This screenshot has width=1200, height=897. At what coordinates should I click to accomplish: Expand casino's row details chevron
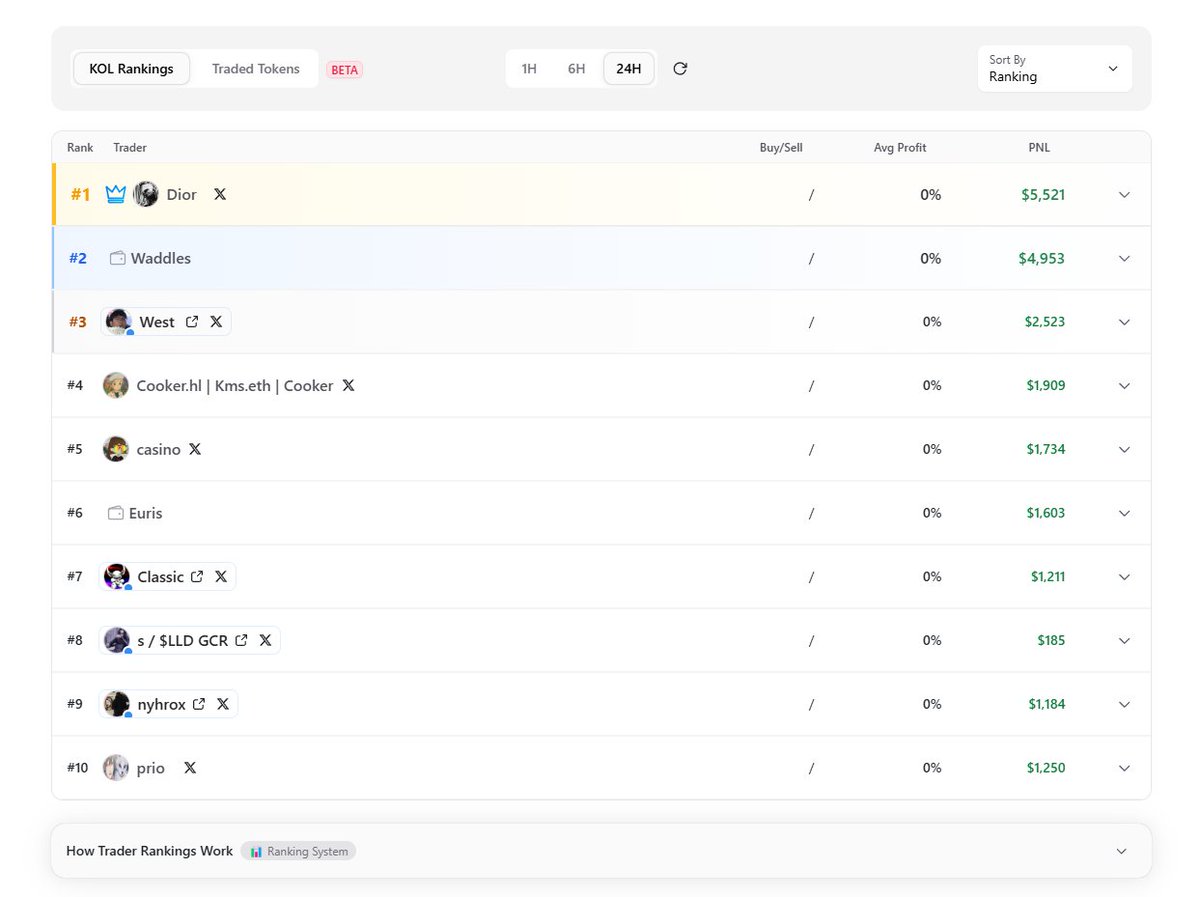(1125, 450)
